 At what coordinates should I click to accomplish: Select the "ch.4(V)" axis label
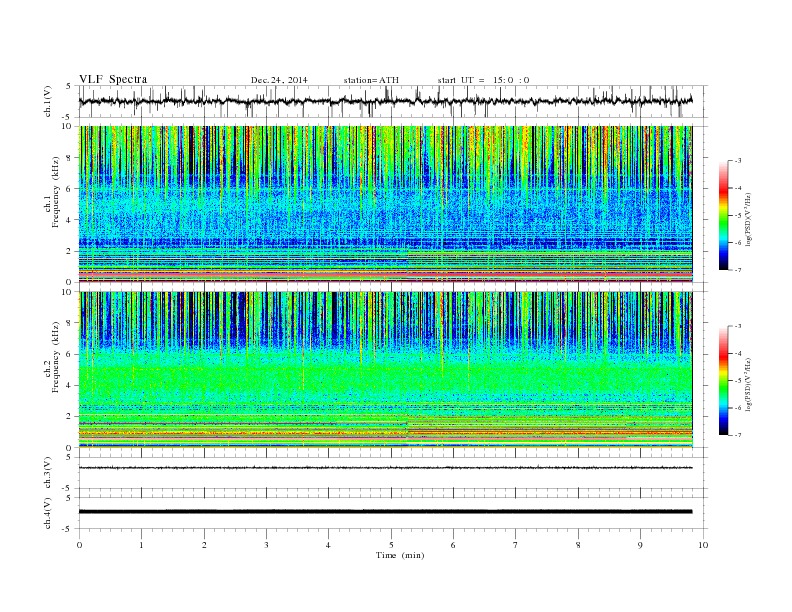point(48,513)
